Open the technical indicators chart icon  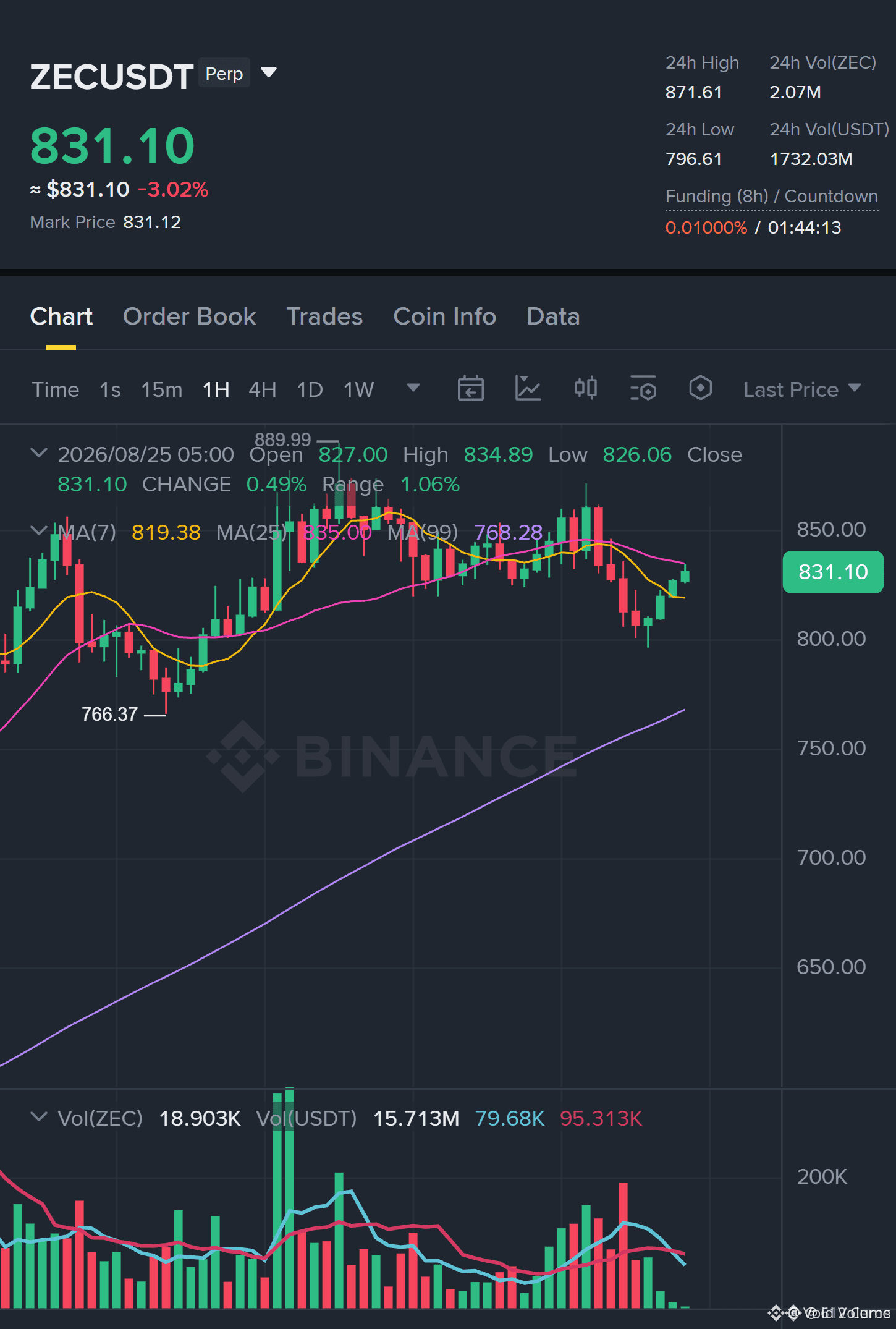point(528,388)
